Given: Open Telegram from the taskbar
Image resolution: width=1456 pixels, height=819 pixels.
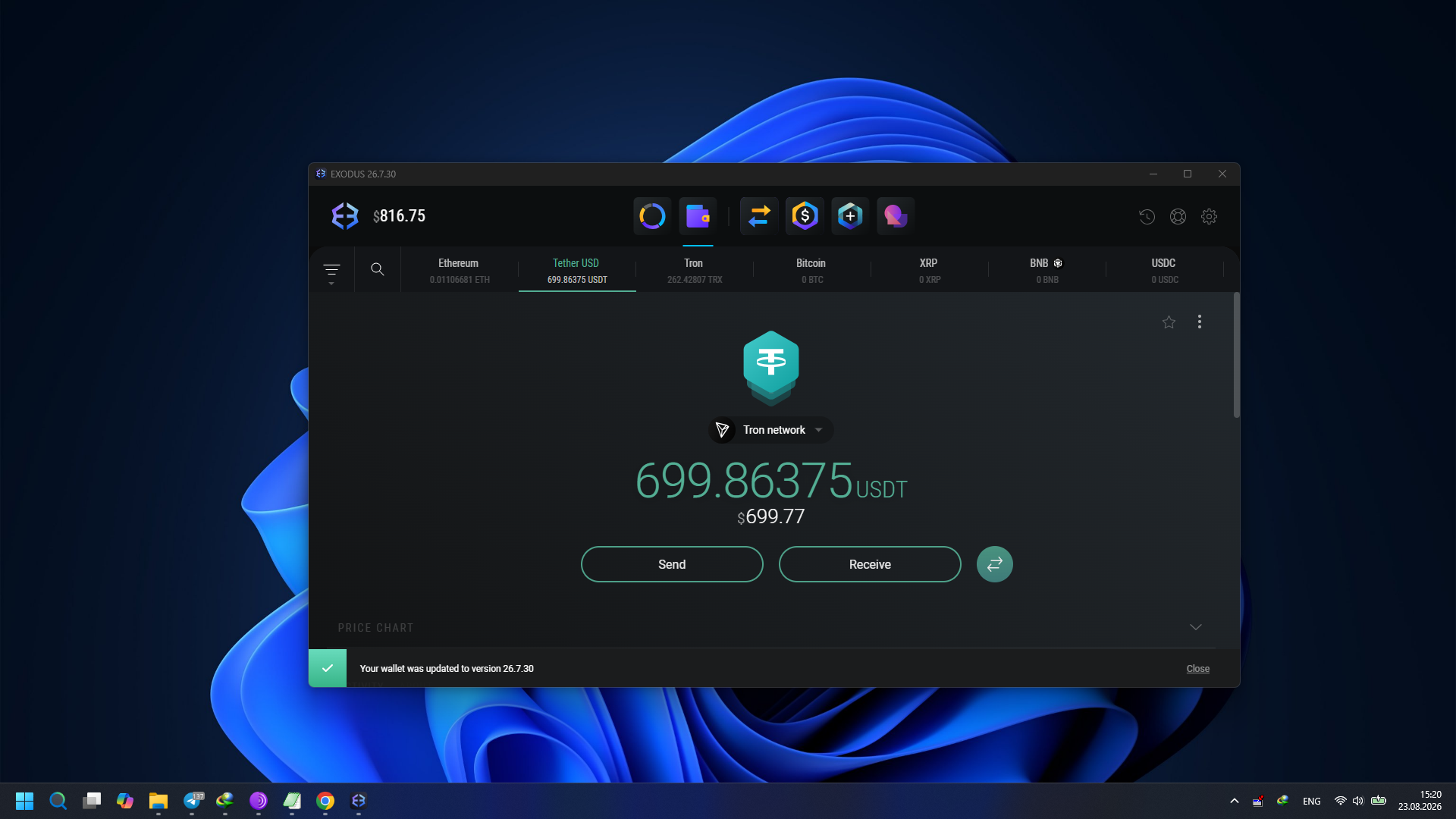Looking at the screenshot, I should [x=193, y=801].
